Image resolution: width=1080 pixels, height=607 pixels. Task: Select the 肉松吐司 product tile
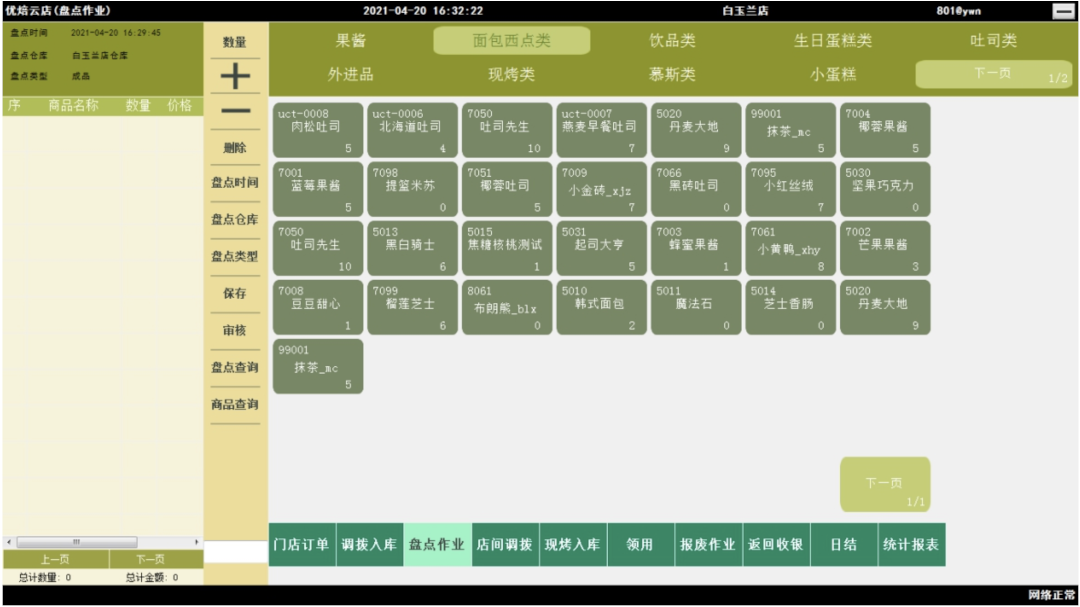319,130
